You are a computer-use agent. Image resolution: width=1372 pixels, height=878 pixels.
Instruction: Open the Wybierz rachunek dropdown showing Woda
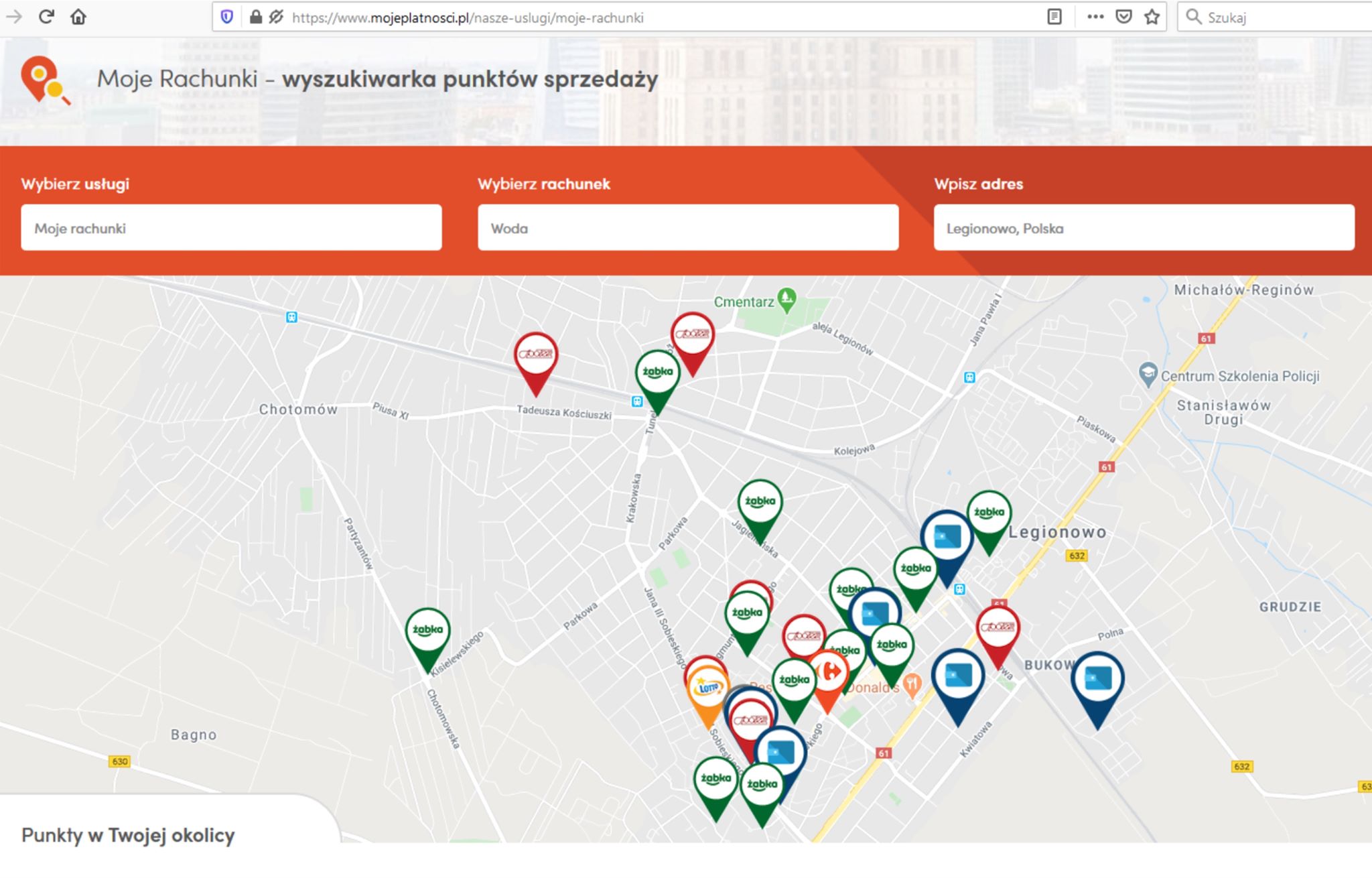tap(688, 228)
